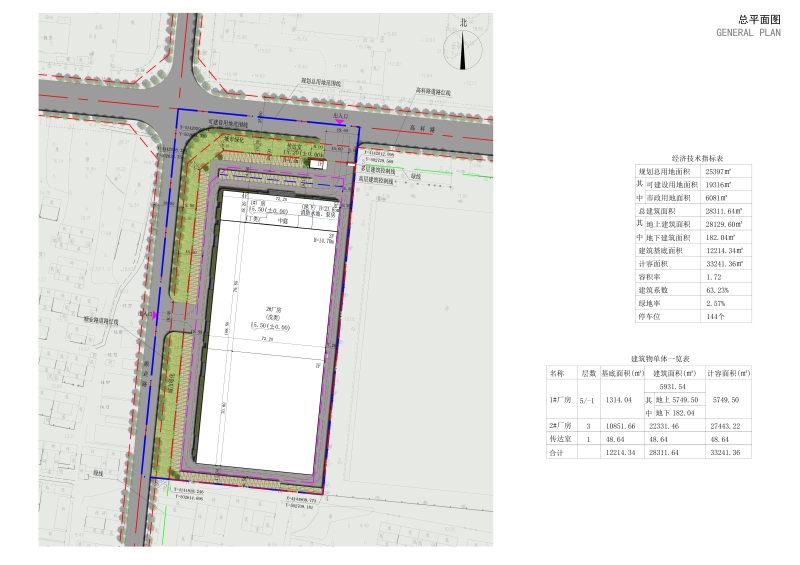Select the 计容面积 row label in indicators table
This screenshot has height=565, width=800.
point(653,264)
